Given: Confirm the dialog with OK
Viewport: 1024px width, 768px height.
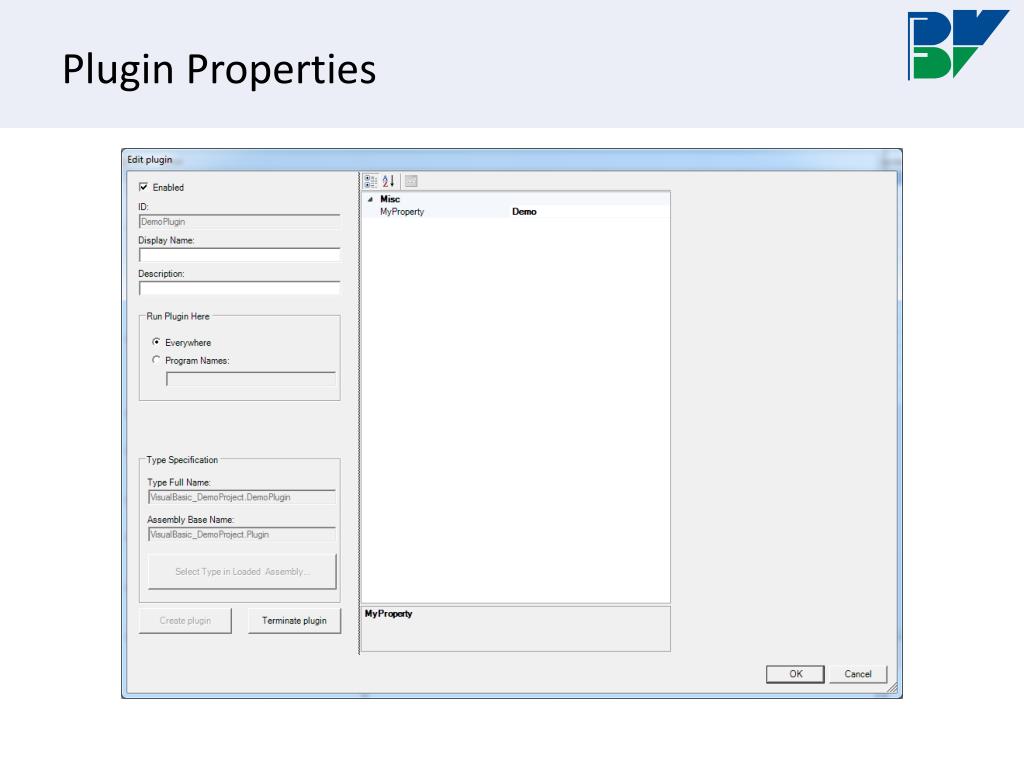Looking at the screenshot, I should [795, 674].
